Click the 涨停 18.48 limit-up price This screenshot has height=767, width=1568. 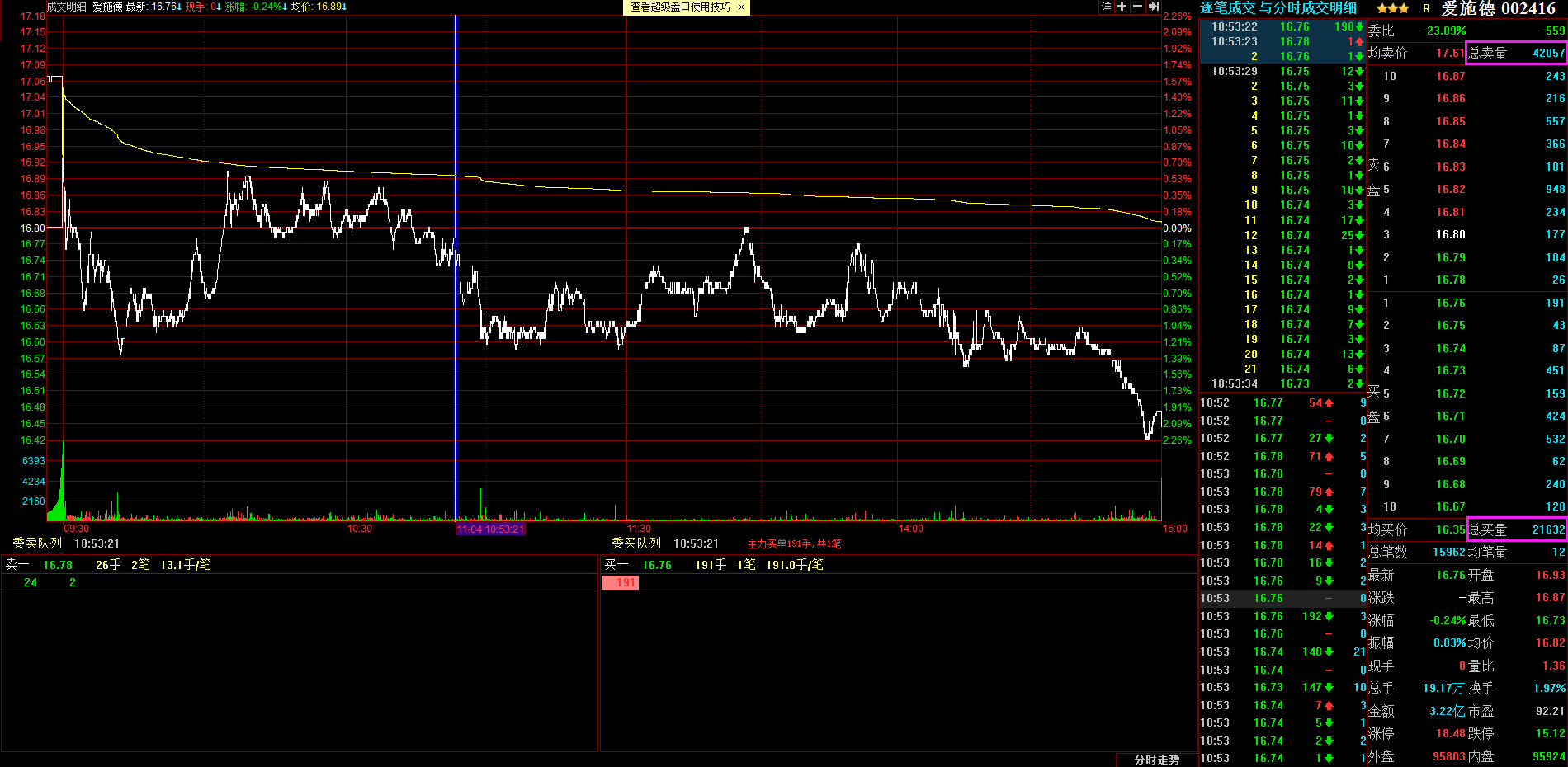[x=1450, y=733]
